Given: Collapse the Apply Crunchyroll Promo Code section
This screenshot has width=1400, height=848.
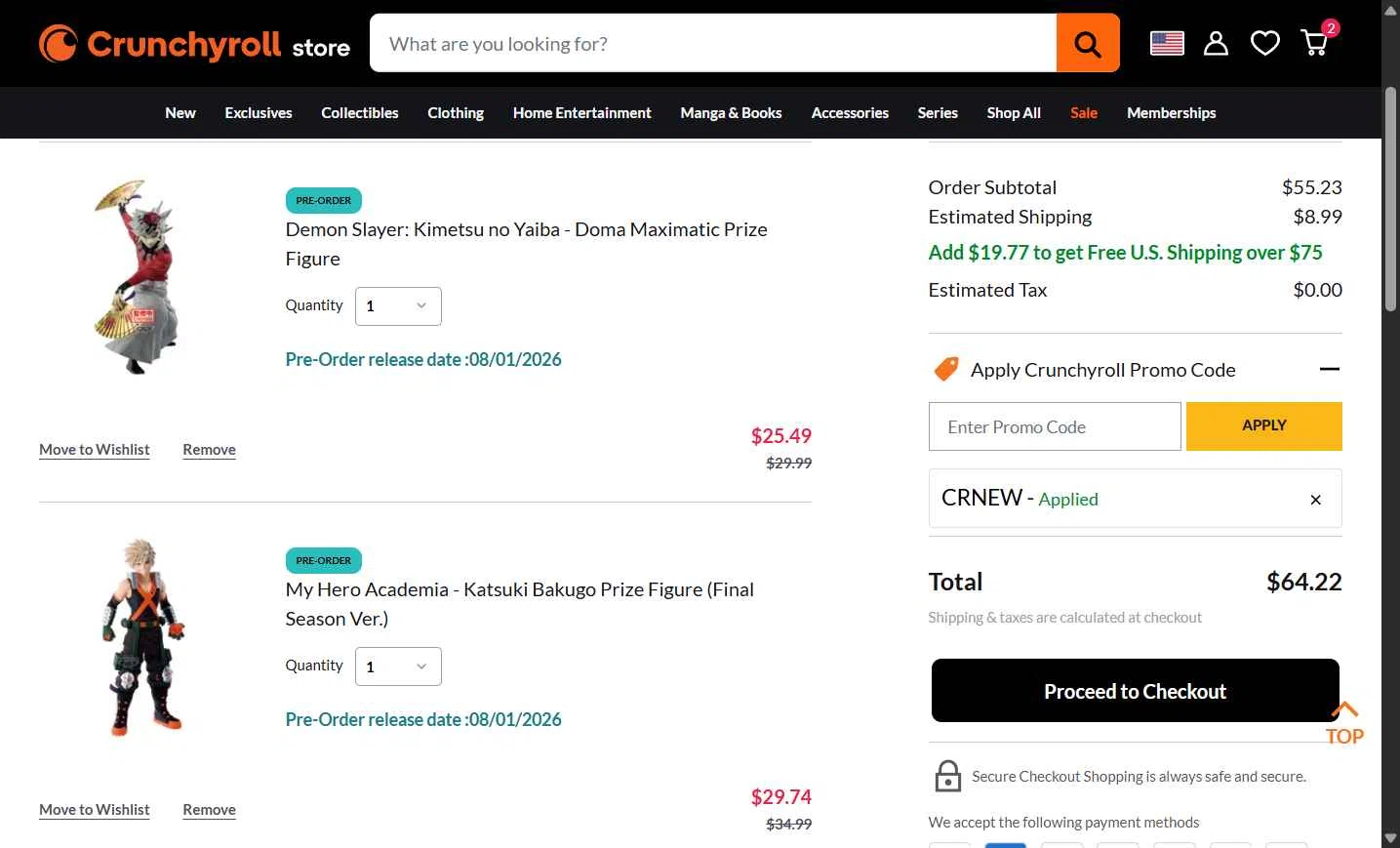Looking at the screenshot, I should [x=1329, y=369].
